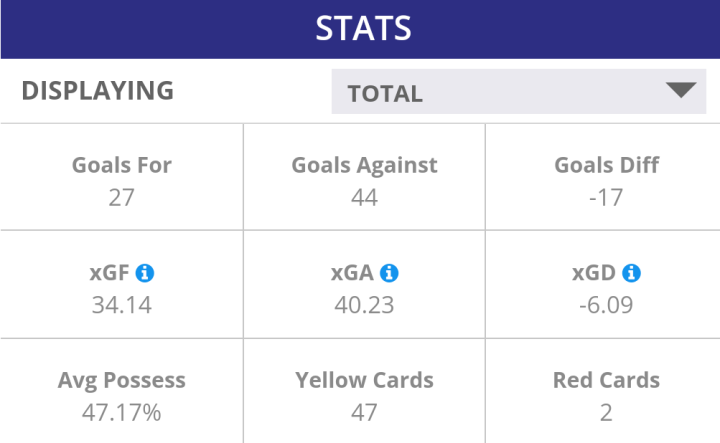Select the Goals Against value 44
This screenshot has width=720, height=443.
pyautogui.click(x=364, y=197)
